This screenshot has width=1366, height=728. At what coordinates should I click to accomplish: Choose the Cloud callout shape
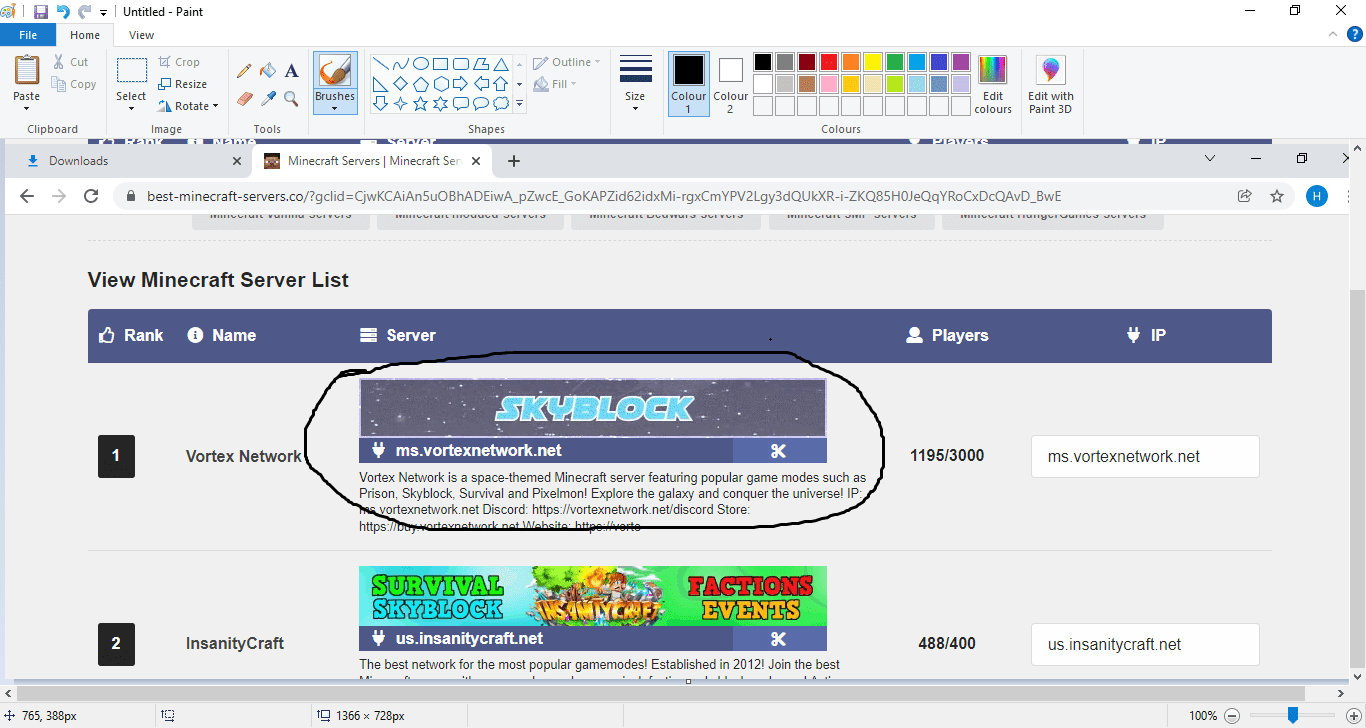(x=501, y=103)
